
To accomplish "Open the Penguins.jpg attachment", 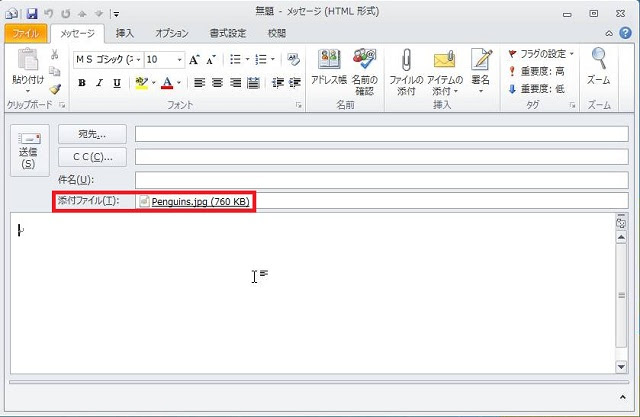I will 195,202.
